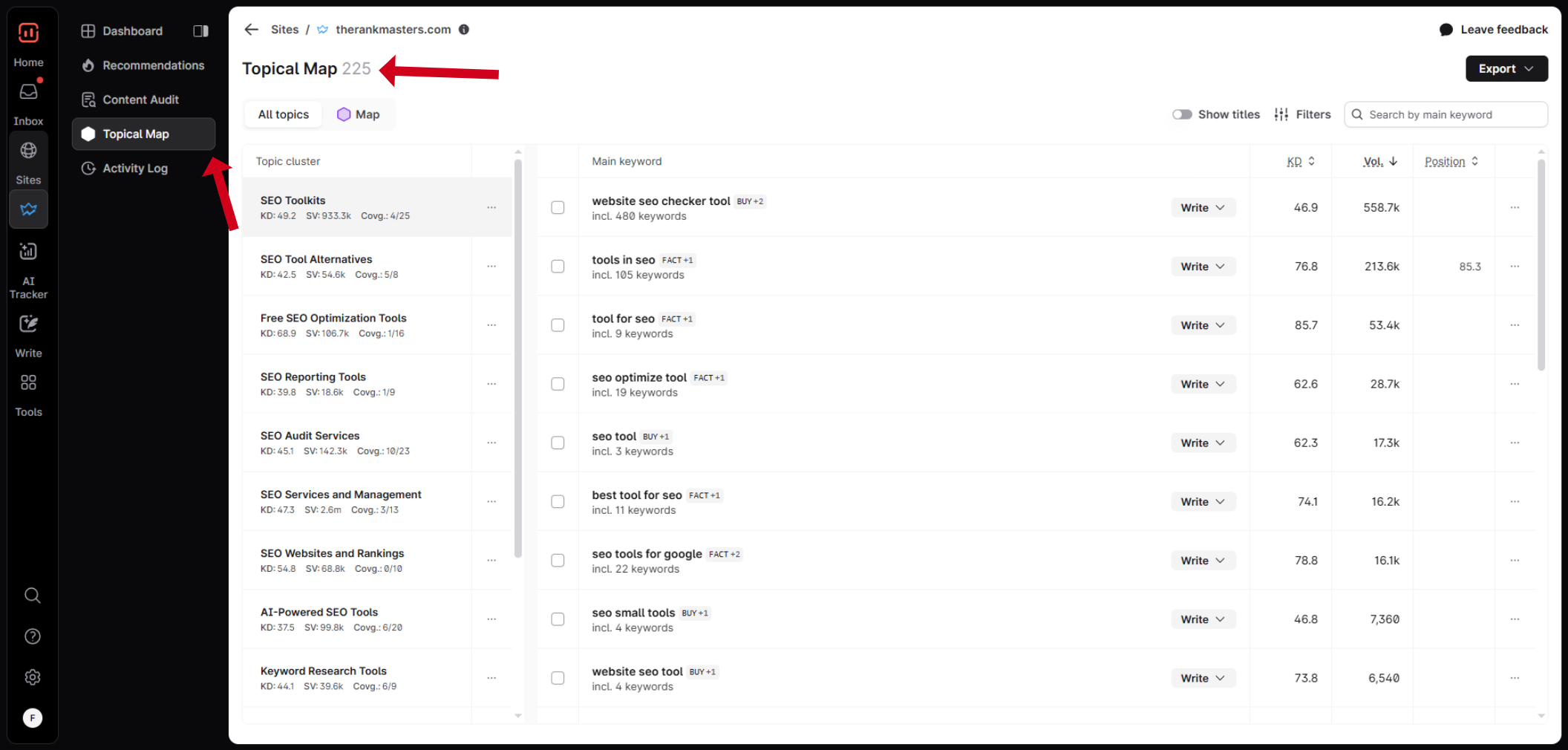Toggle the Show titles switch
The width and height of the screenshot is (1568, 750).
[1182, 114]
